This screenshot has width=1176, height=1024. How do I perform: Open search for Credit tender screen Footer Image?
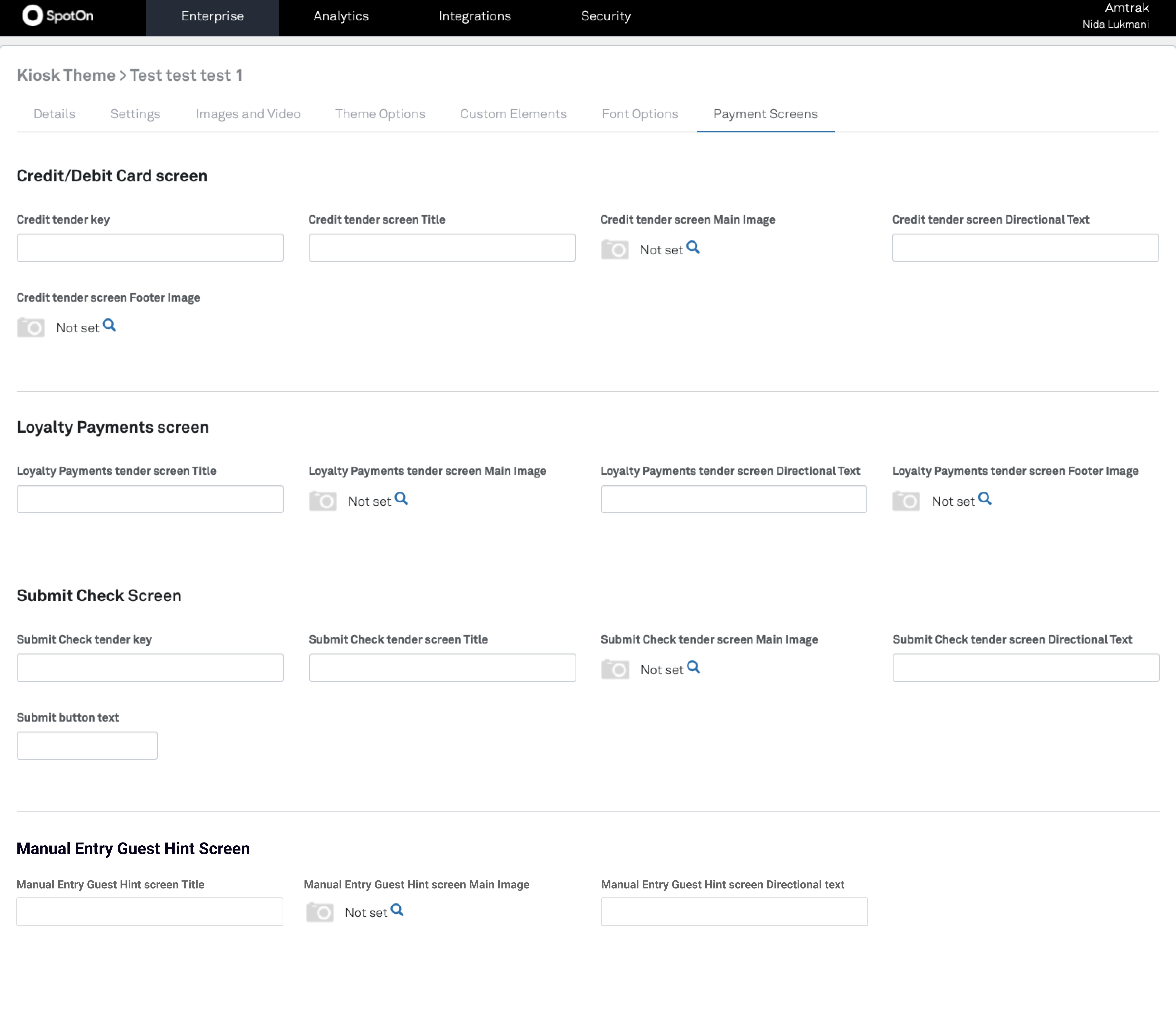(109, 326)
